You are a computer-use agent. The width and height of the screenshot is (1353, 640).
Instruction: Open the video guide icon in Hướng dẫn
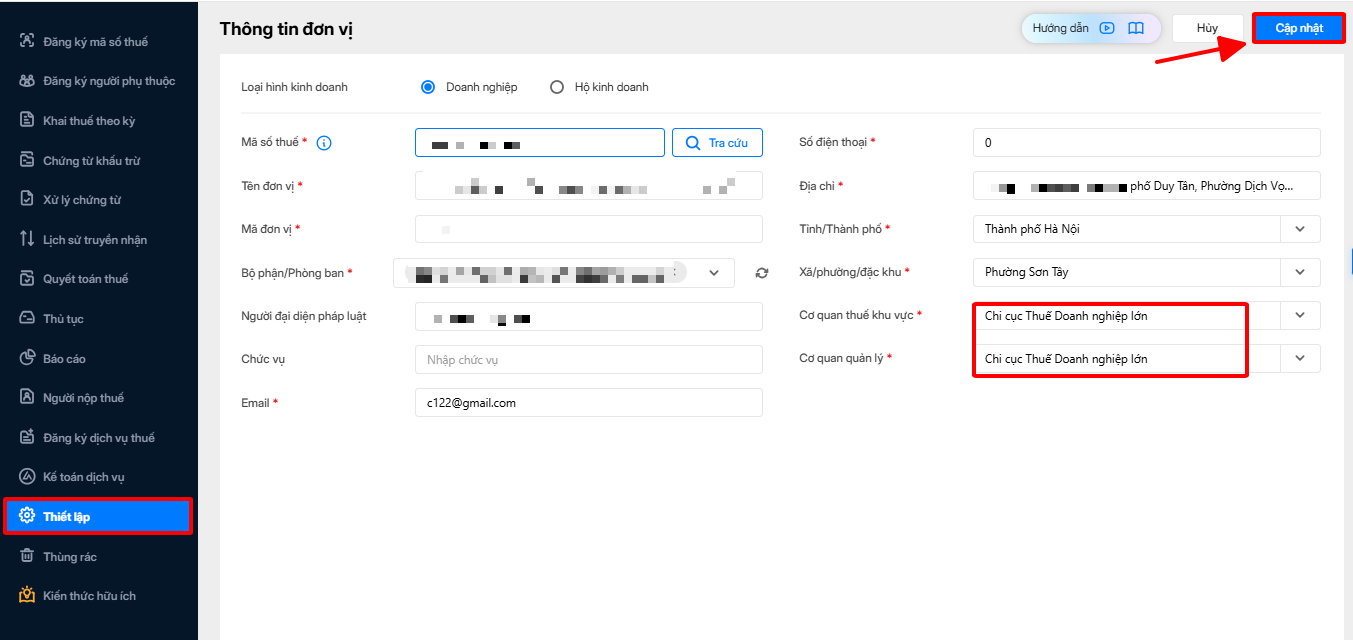click(x=1107, y=28)
